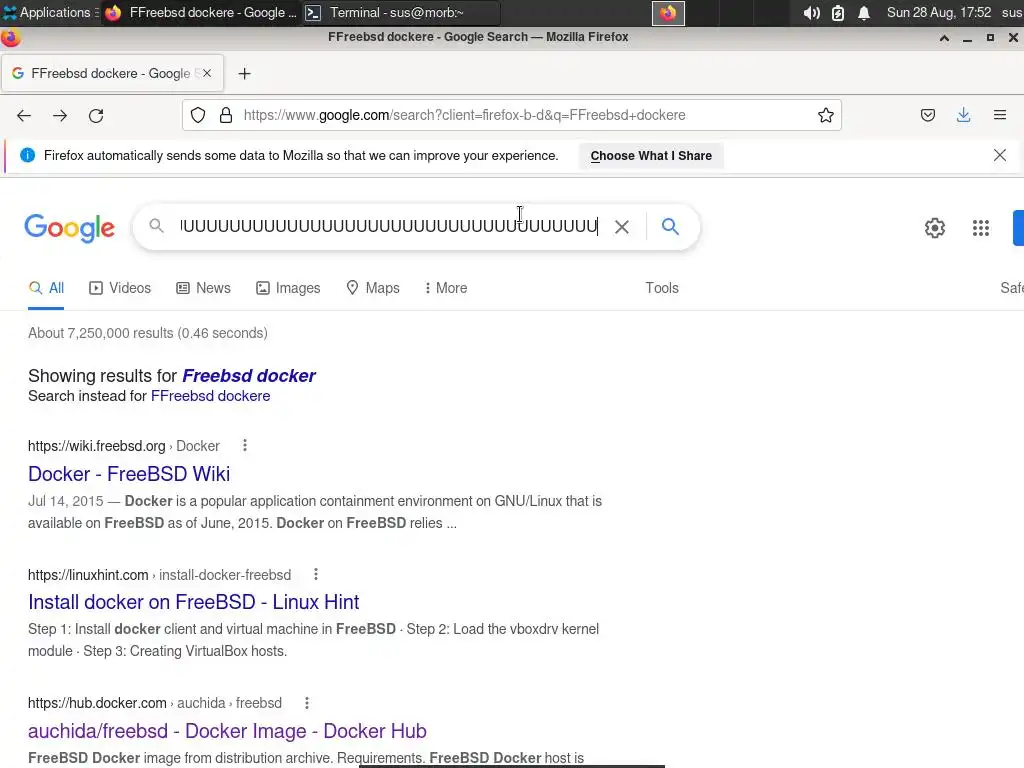This screenshot has width=1024, height=768.
Task: Open corrected Freebsd docker suggestion link
Action: click(249, 376)
